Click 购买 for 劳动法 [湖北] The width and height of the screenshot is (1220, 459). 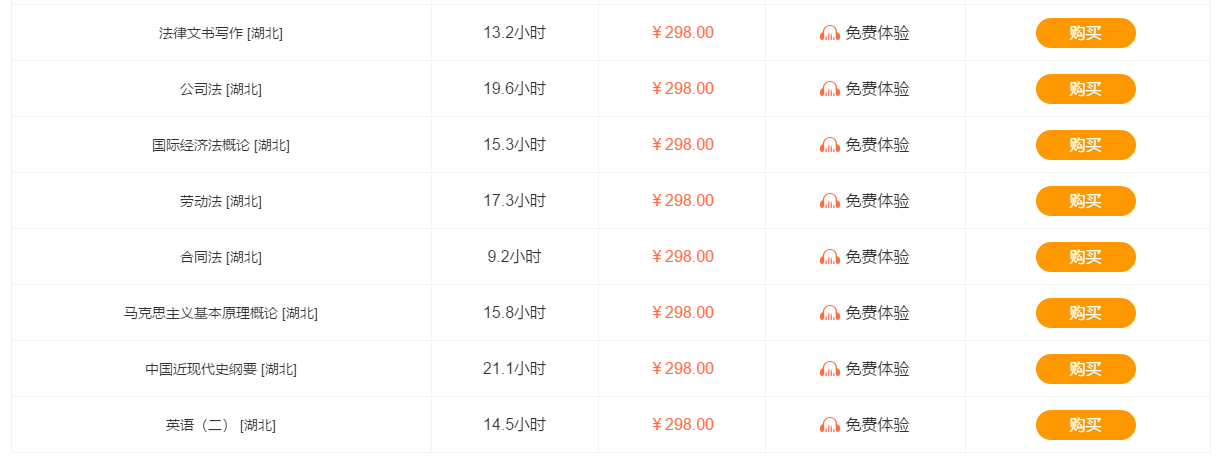[1085, 201]
